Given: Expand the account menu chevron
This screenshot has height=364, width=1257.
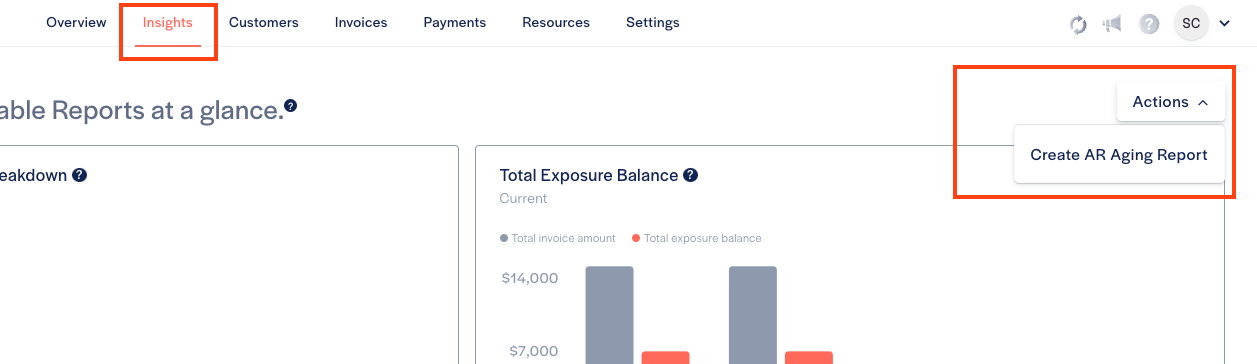Looking at the screenshot, I should tap(1224, 24).
